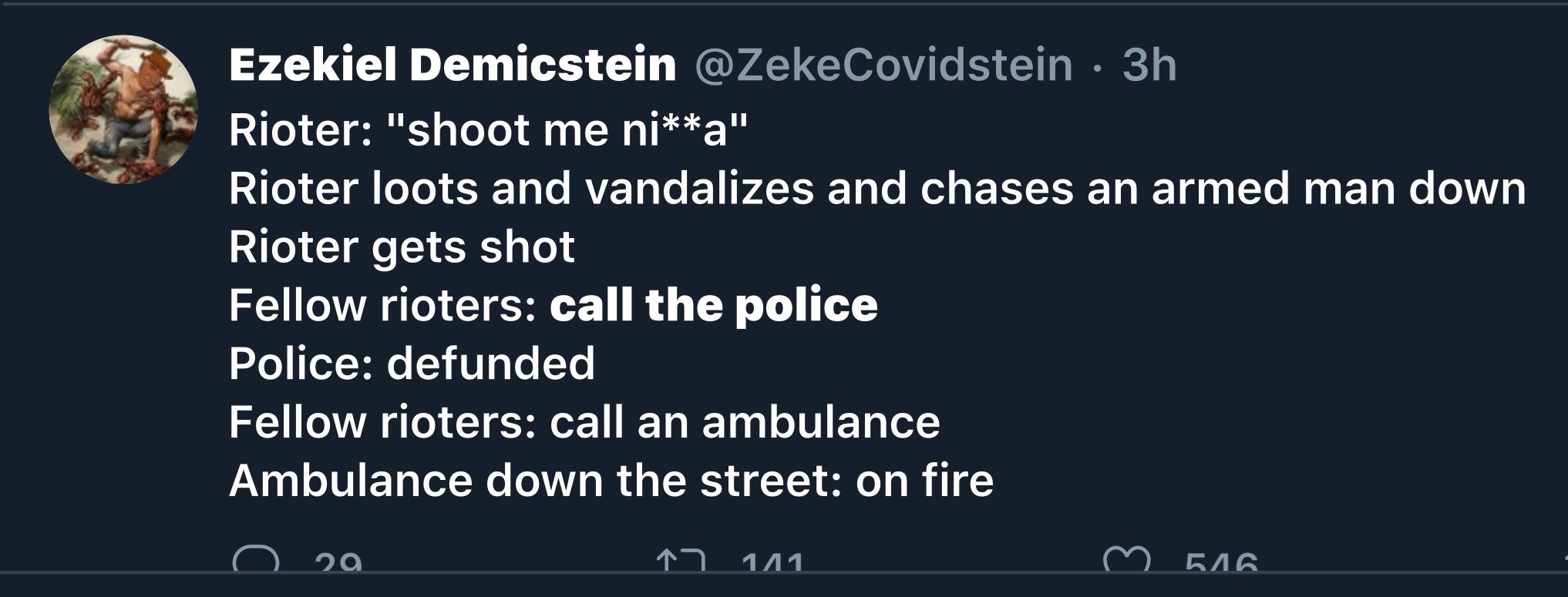The image size is (1568, 597).
Task: Click the partially visible share icon at right edge
Action: [1564, 560]
